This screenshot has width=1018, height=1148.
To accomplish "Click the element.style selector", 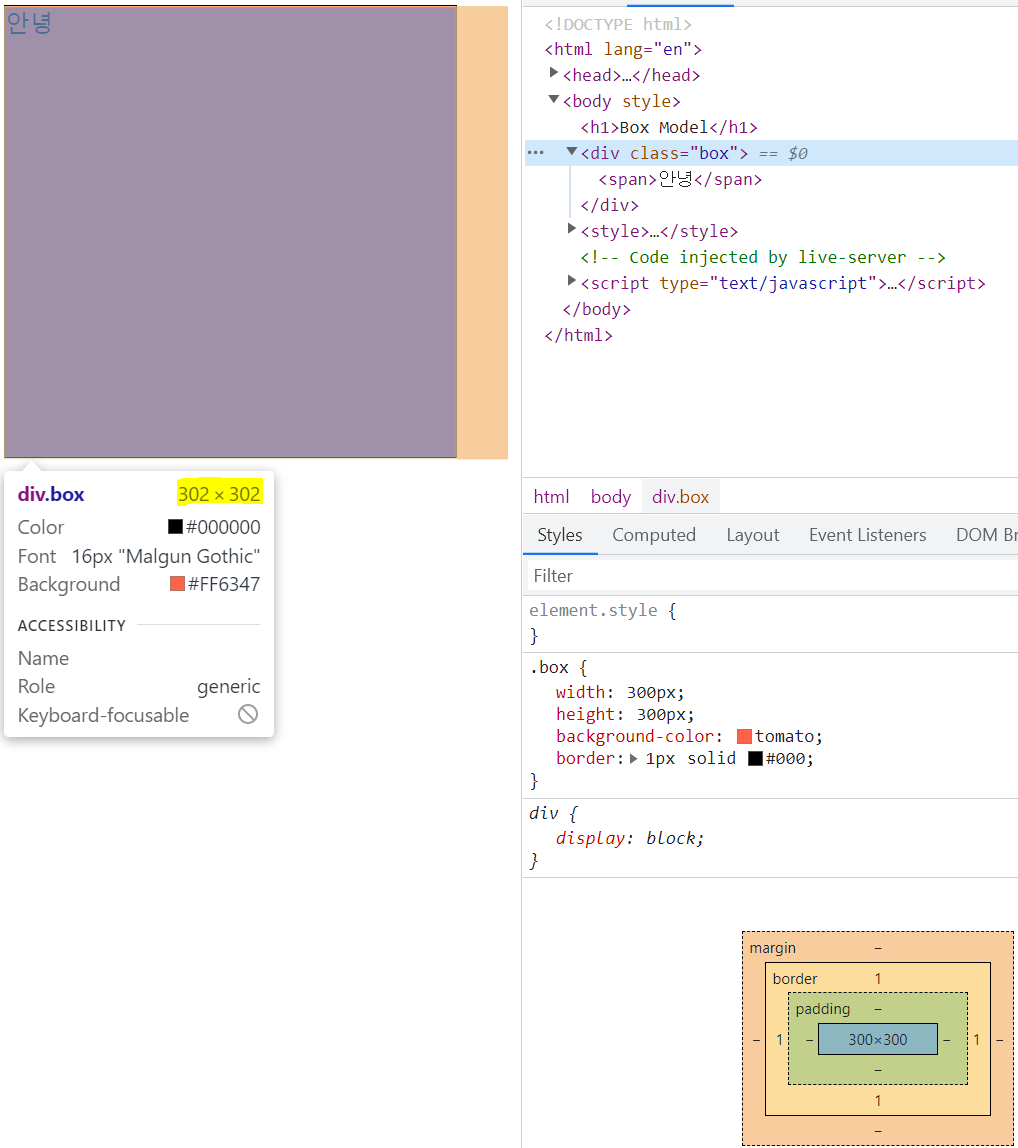I will (593, 611).
